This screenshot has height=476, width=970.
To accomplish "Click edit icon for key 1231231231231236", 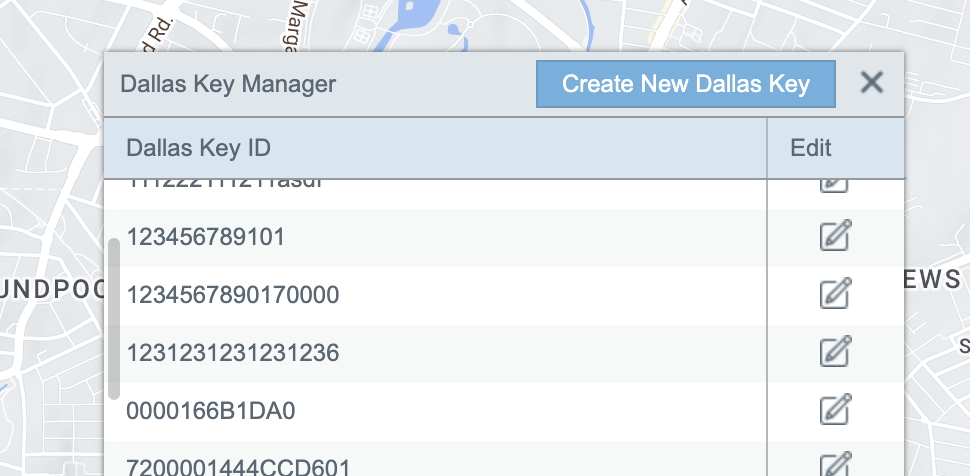I will click(x=835, y=353).
